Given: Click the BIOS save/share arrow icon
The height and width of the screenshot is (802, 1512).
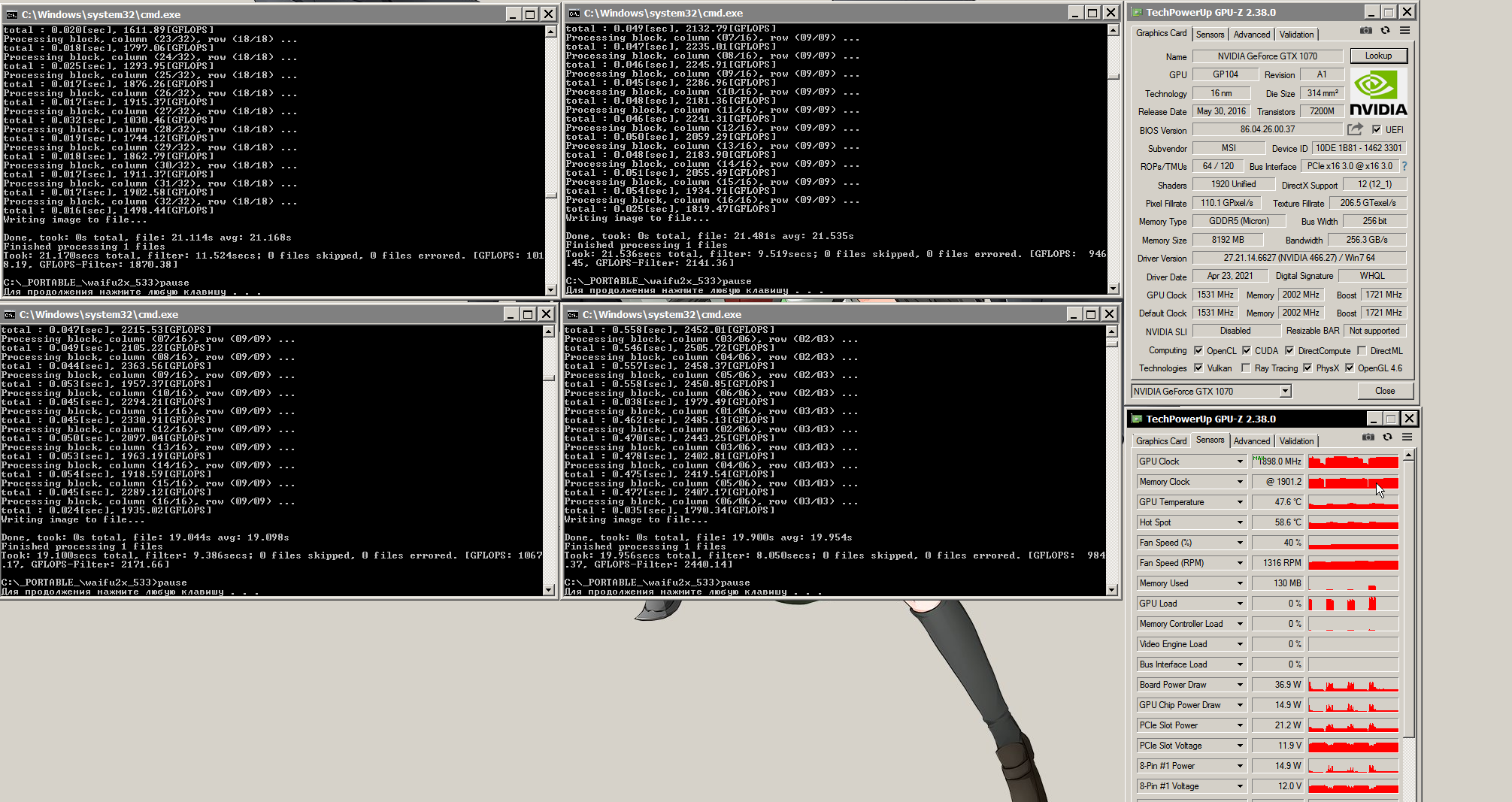Looking at the screenshot, I should [1355, 129].
